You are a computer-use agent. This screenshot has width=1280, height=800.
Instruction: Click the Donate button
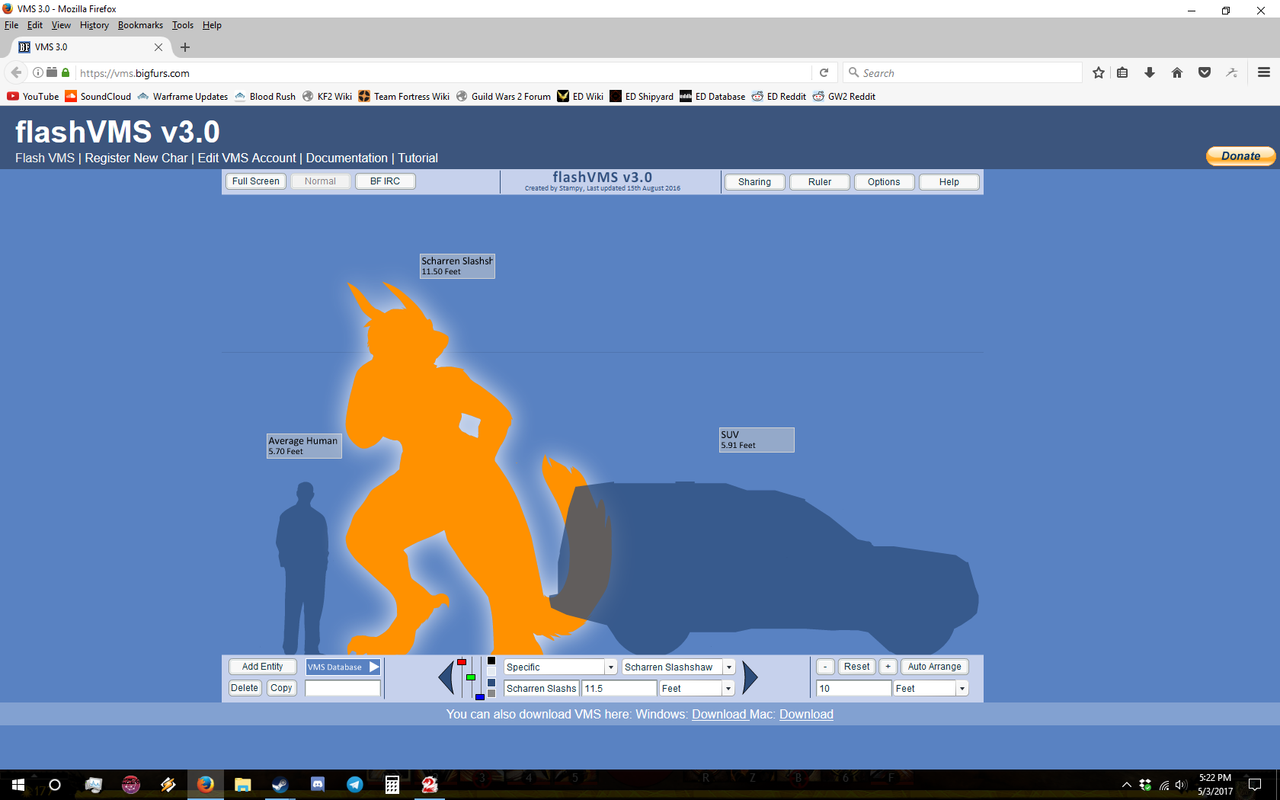[x=1240, y=156]
